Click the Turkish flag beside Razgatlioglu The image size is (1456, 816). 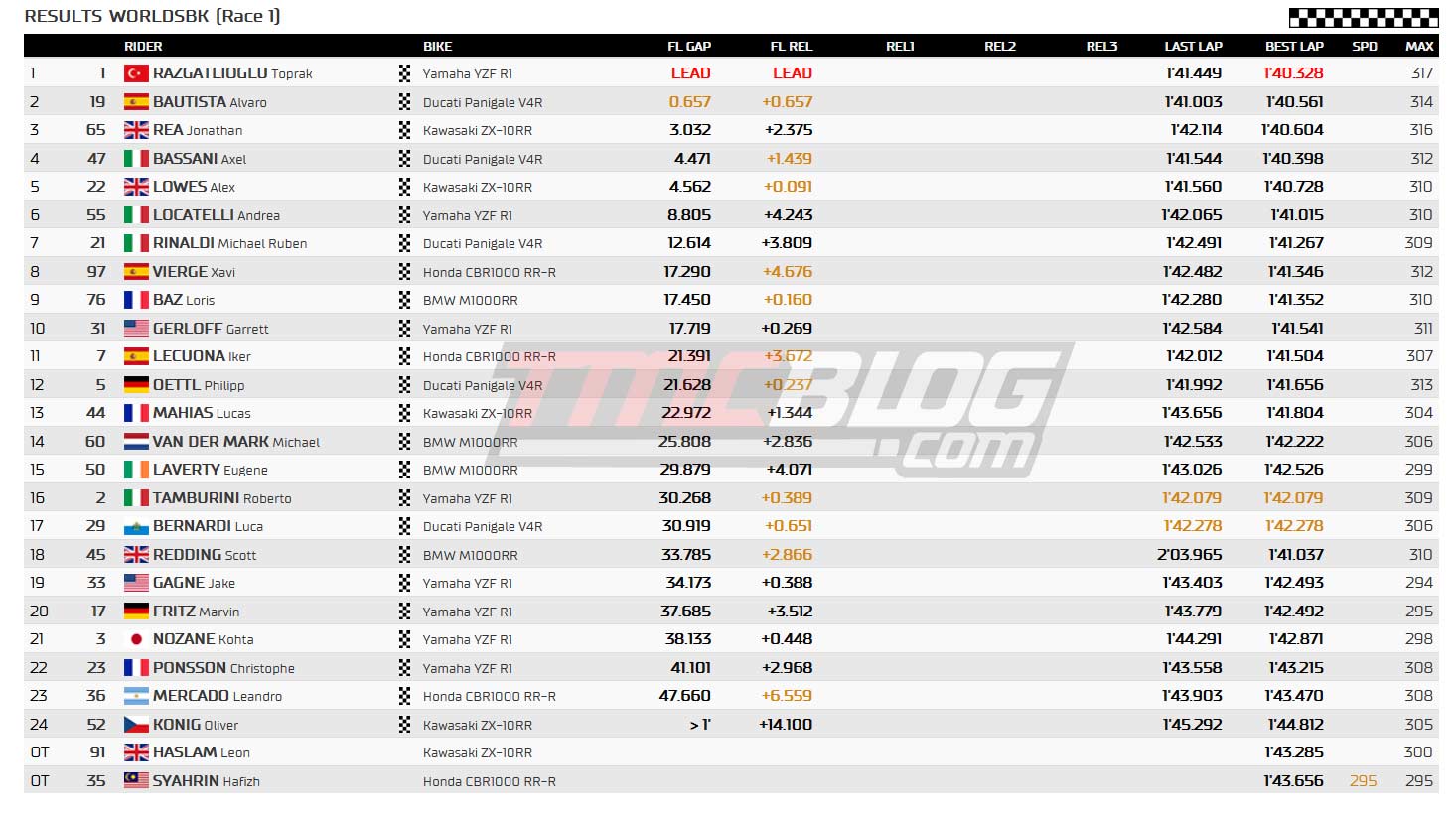(136, 73)
